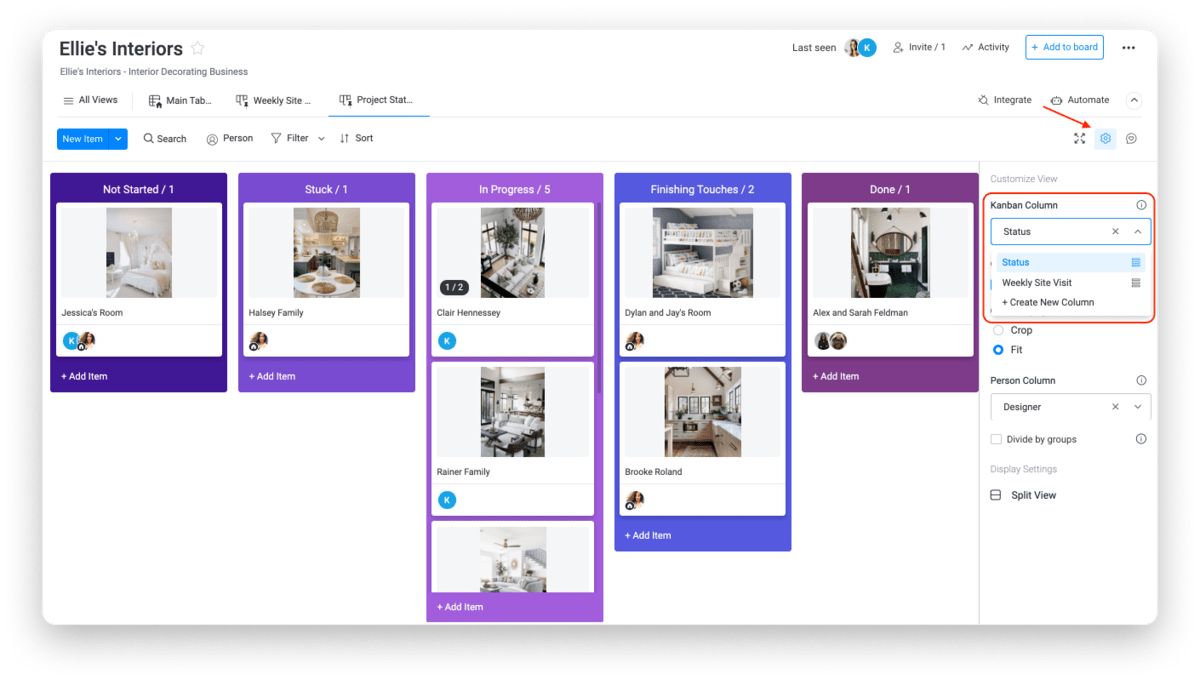The image size is (1200, 680).
Task: Select the Crop radio option
Action: [998, 330]
